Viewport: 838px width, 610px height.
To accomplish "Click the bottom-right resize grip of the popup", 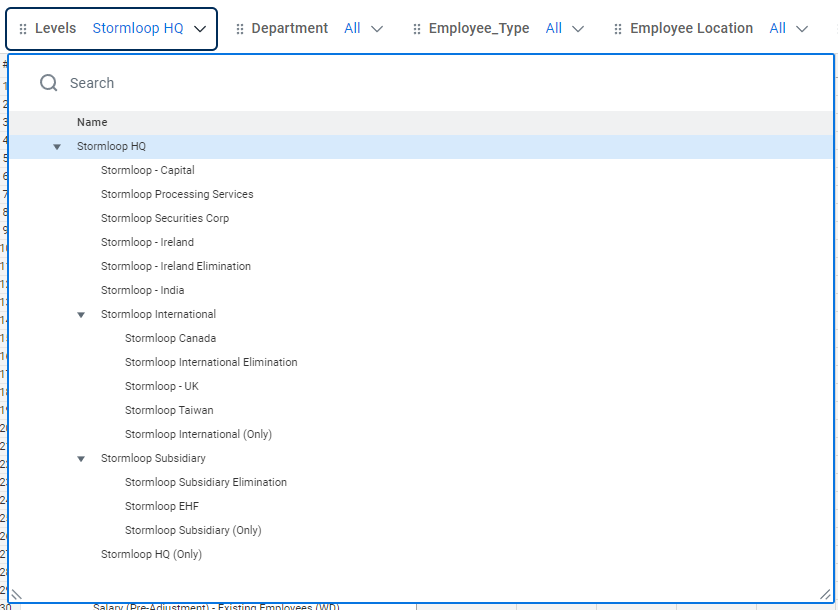I will coord(826,593).
